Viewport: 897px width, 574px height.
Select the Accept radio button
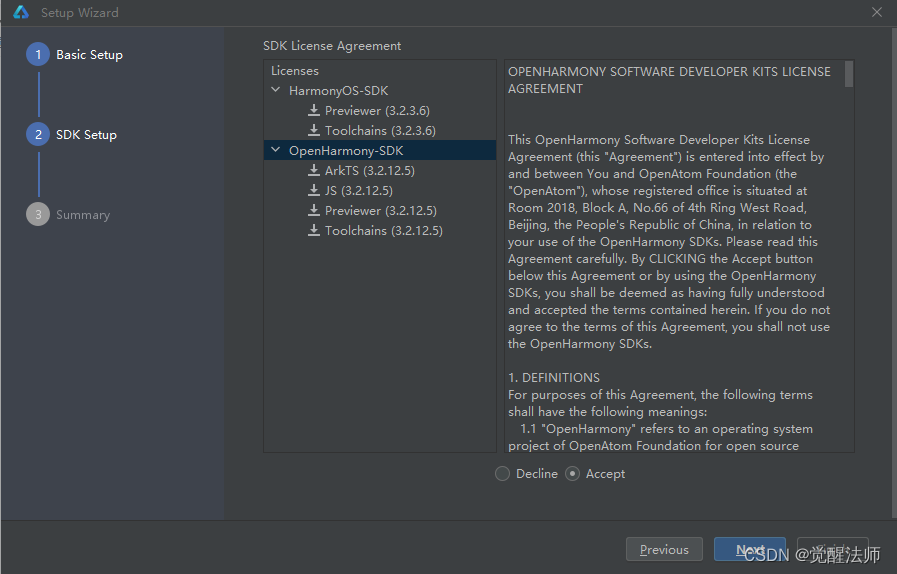(573, 474)
